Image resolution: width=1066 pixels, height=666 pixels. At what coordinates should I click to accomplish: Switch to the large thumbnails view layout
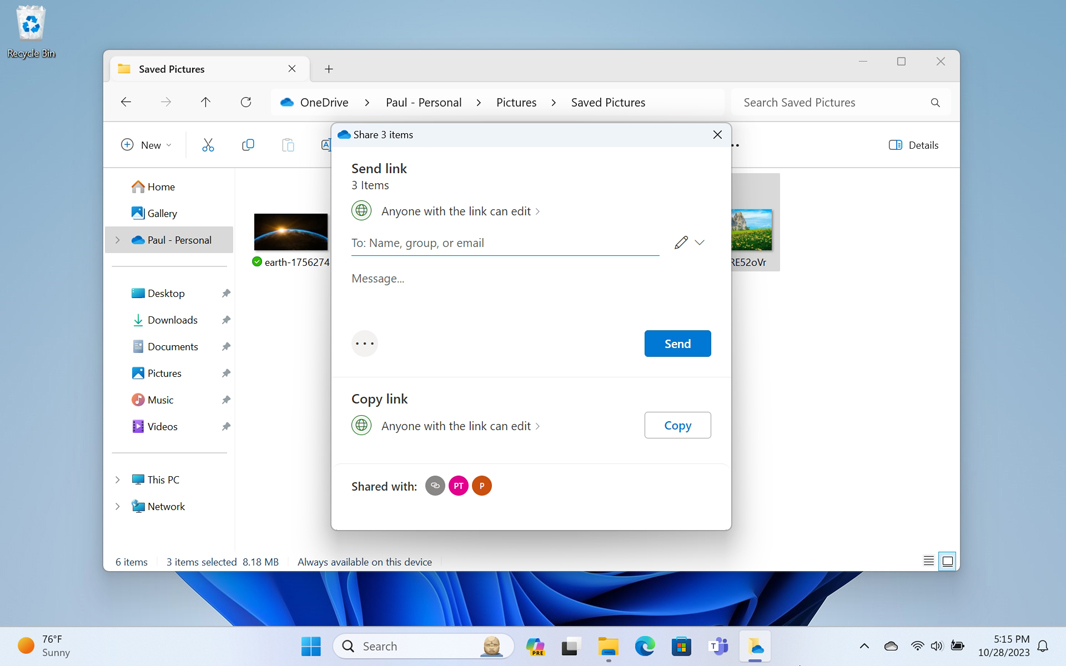(x=948, y=561)
